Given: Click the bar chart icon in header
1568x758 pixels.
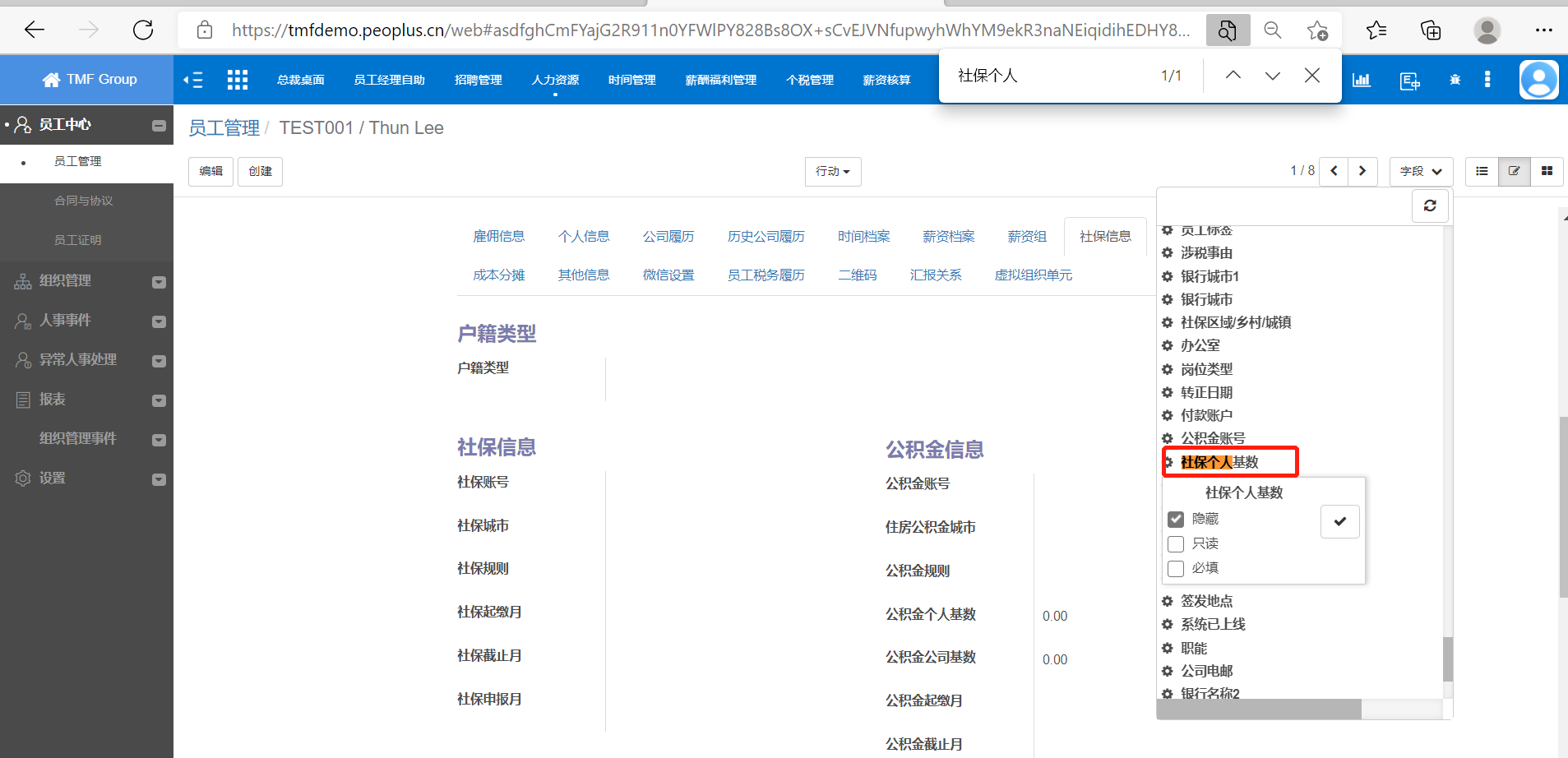Looking at the screenshot, I should [x=1362, y=80].
